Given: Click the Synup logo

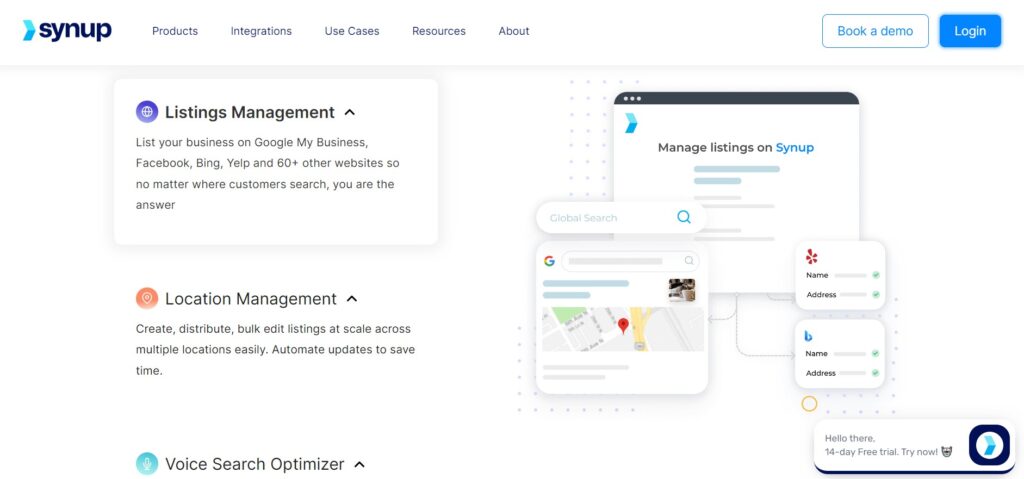Looking at the screenshot, I should pyautogui.click(x=67, y=30).
